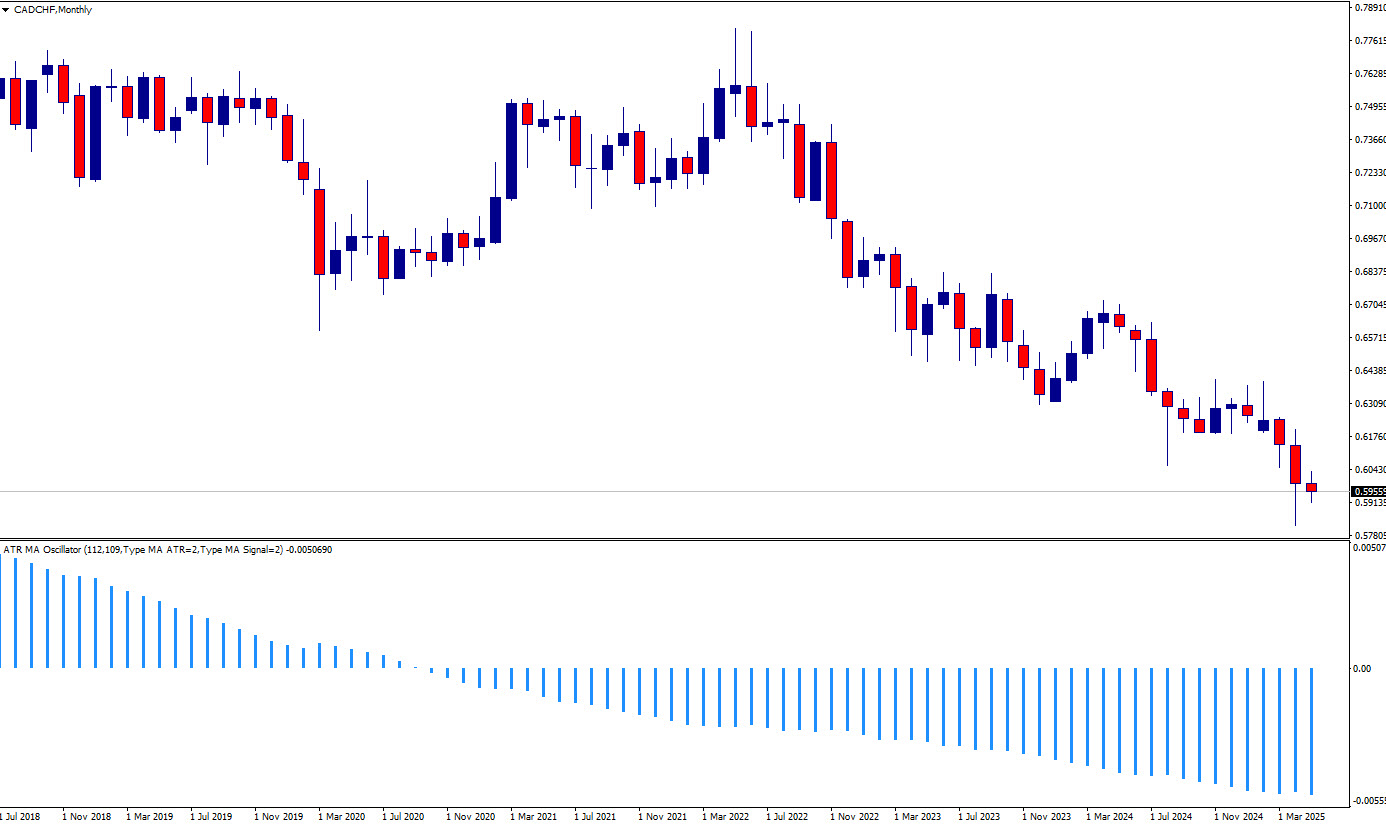
Task: Click the 0.00 oscillator zero level label
Action: [1361, 668]
